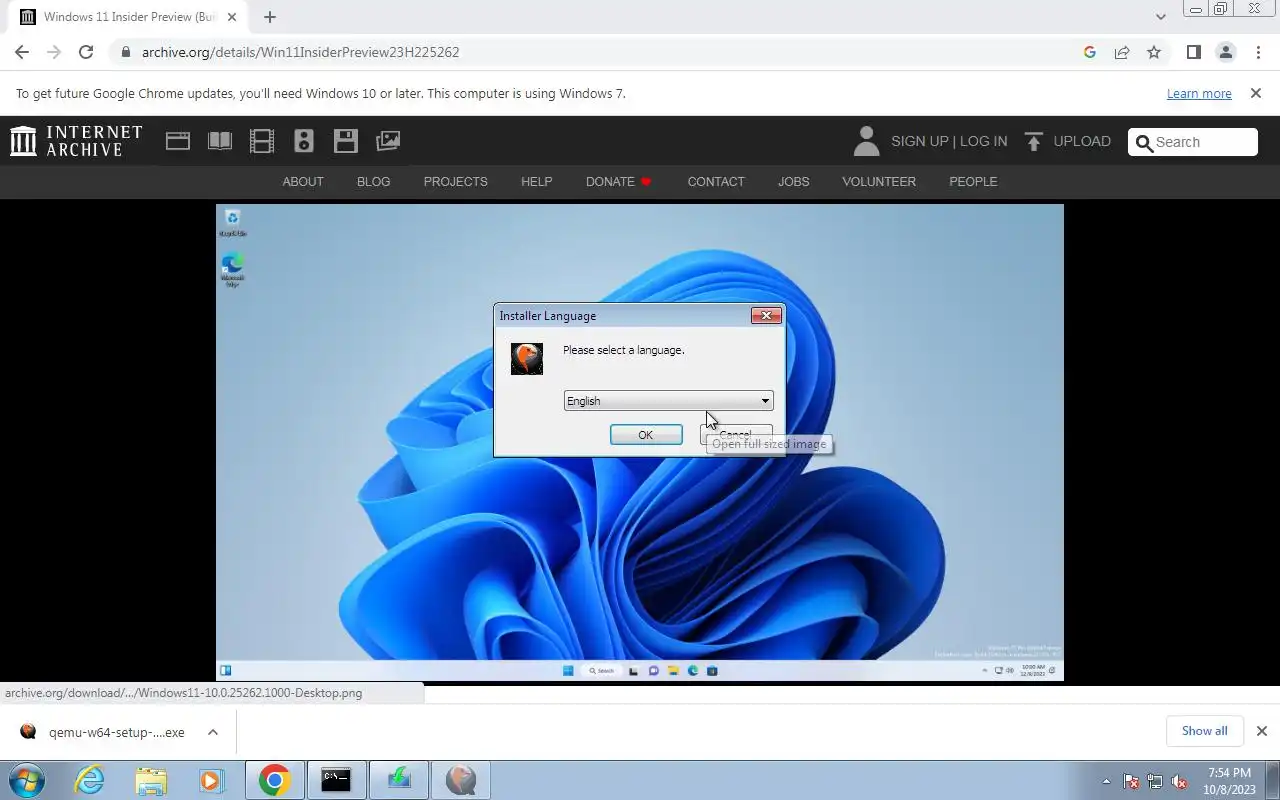Open the PEOPLE menu item
The image size is (1280, 800).
(x=973, y=182)
